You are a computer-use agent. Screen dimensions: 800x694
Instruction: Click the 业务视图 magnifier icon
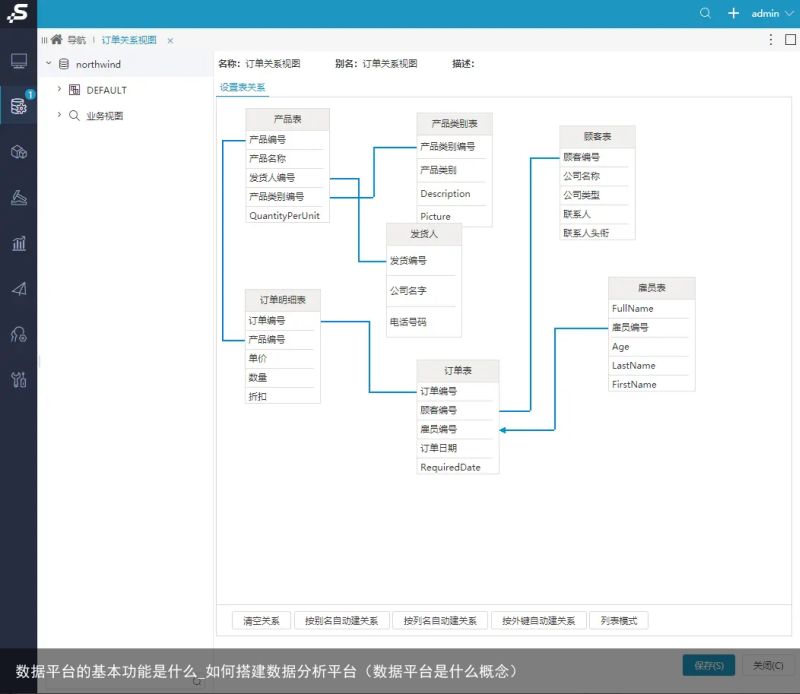74,115
